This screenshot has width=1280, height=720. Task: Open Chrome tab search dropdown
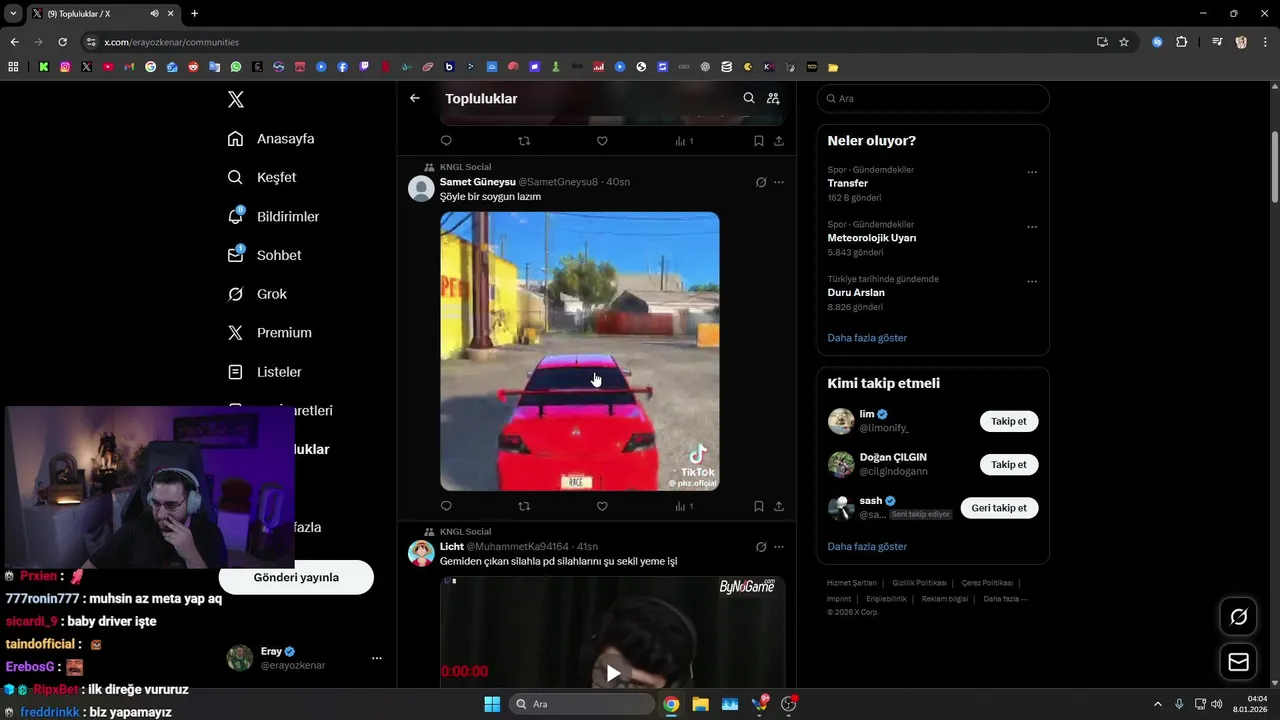coord(13,14)
